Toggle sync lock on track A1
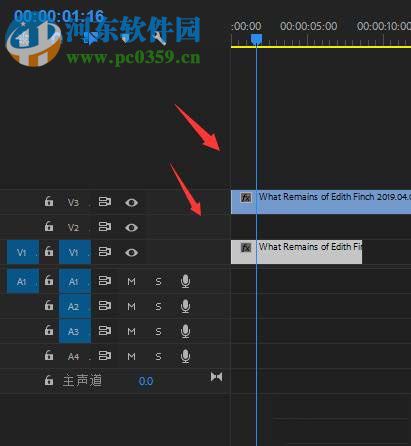Viewport: 411px width, 446px height. click(x=105, y=281)
